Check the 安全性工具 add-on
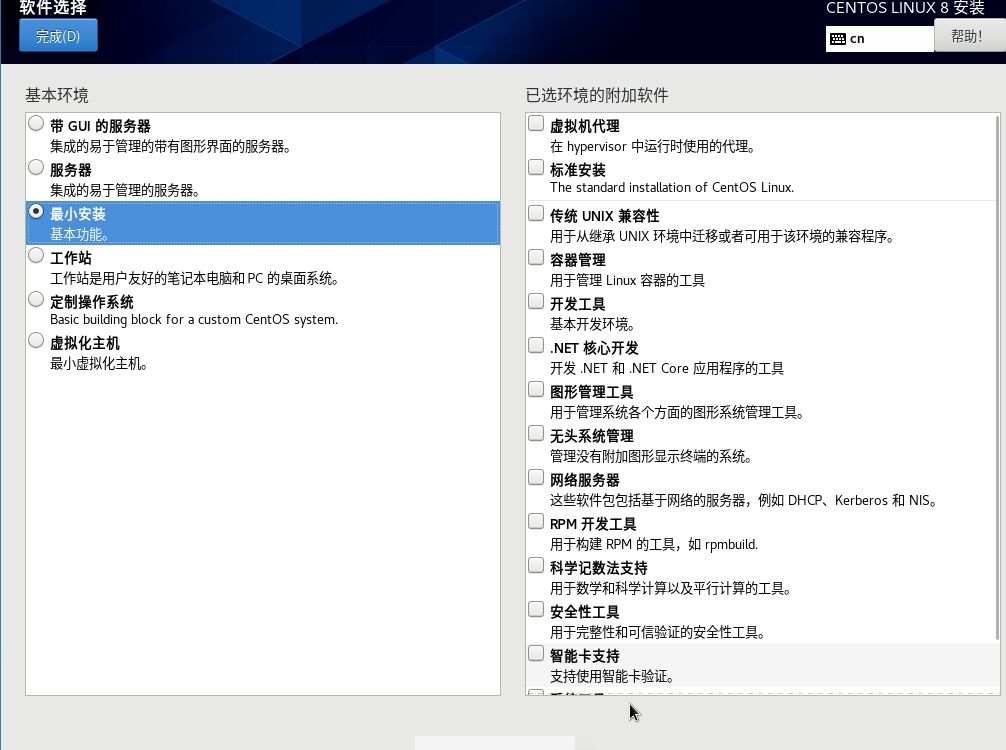 [537, 610]
